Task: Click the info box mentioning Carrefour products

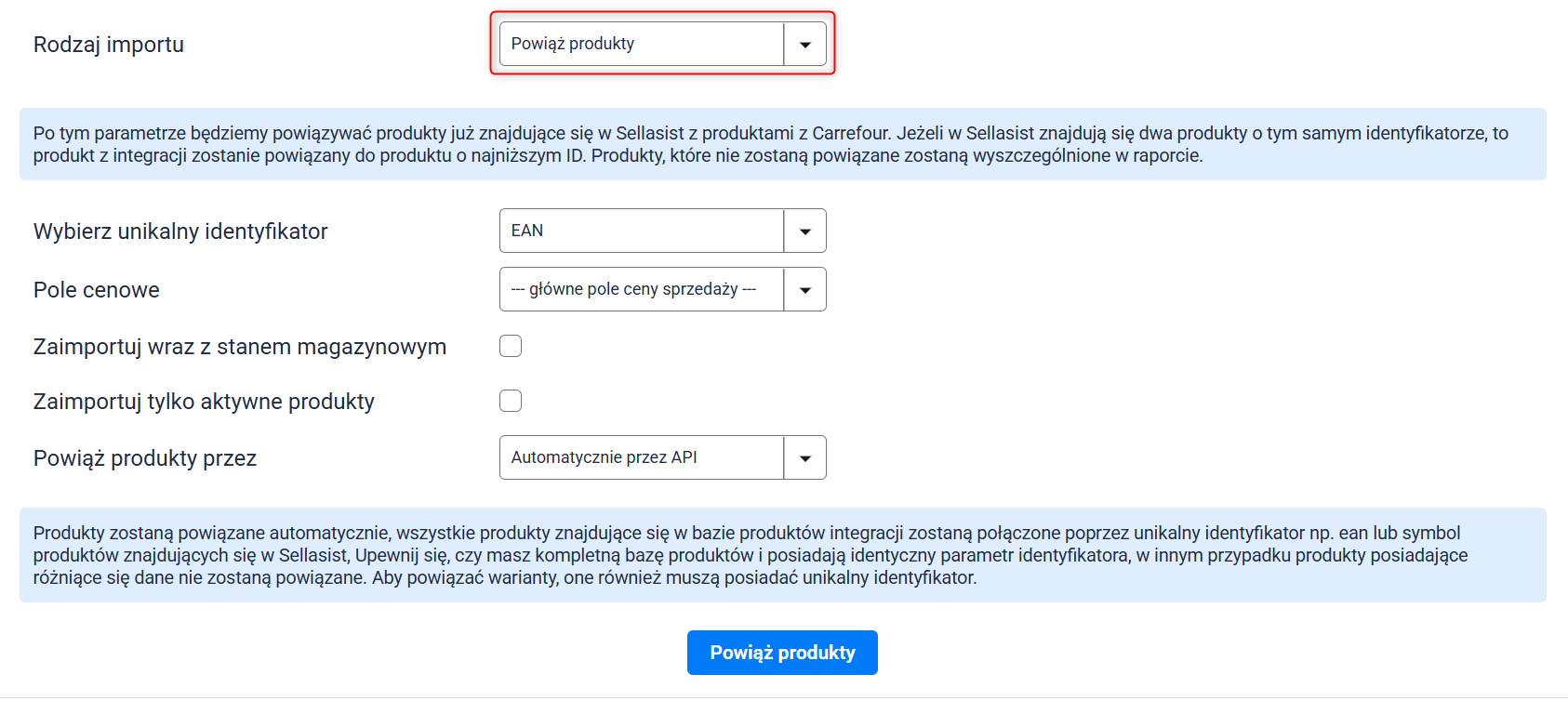Action: tap(782, 144)
